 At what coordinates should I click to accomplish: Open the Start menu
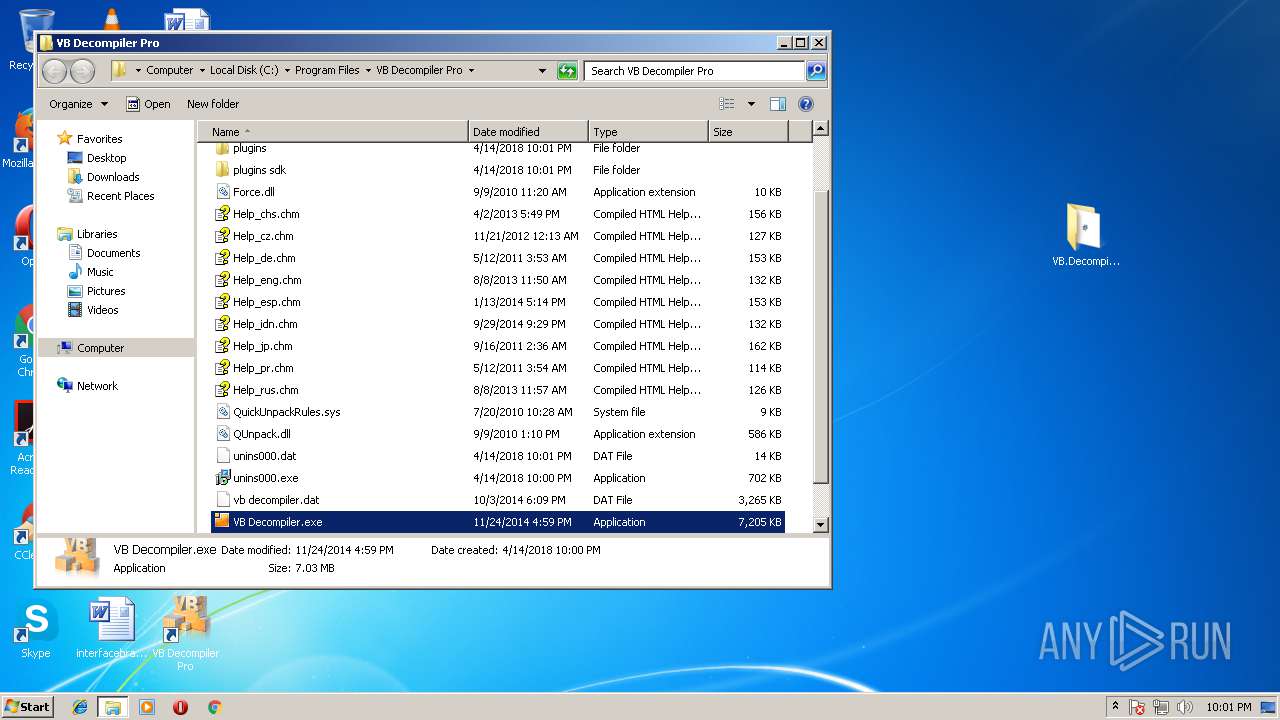(27, 707)
